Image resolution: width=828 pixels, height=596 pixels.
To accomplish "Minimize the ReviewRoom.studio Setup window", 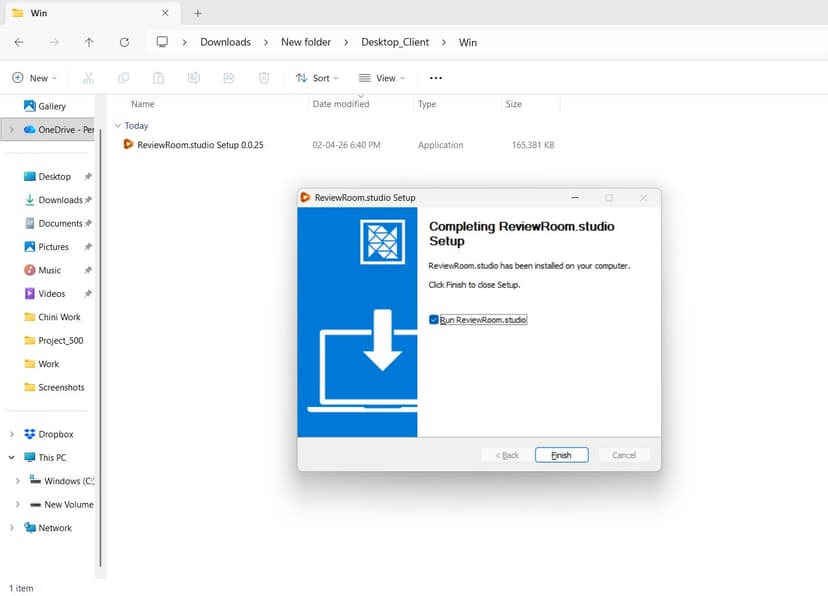I will [x=575, y=197].
